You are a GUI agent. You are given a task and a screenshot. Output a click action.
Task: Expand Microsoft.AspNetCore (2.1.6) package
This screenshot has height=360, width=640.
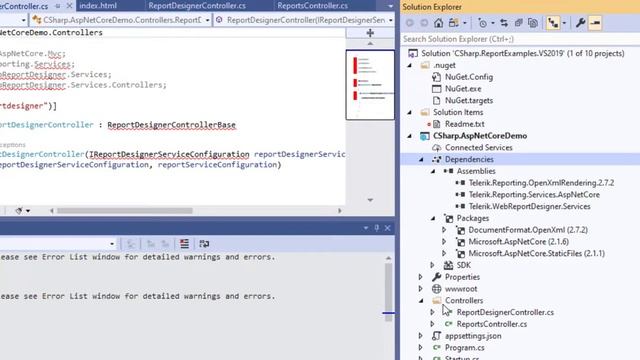[x=444, y=242]
